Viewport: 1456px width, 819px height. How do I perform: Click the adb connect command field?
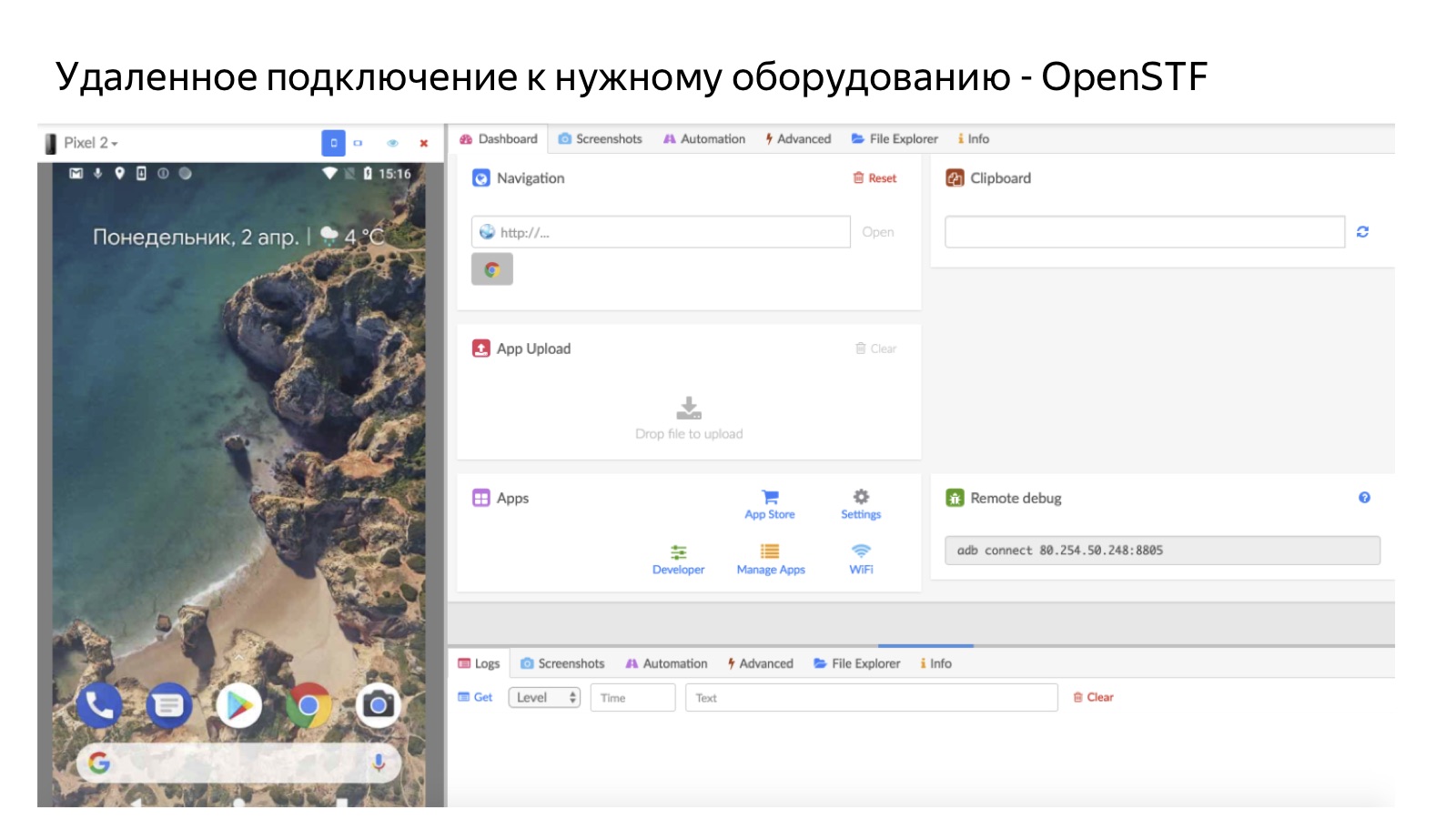[x=1162, y=551]
